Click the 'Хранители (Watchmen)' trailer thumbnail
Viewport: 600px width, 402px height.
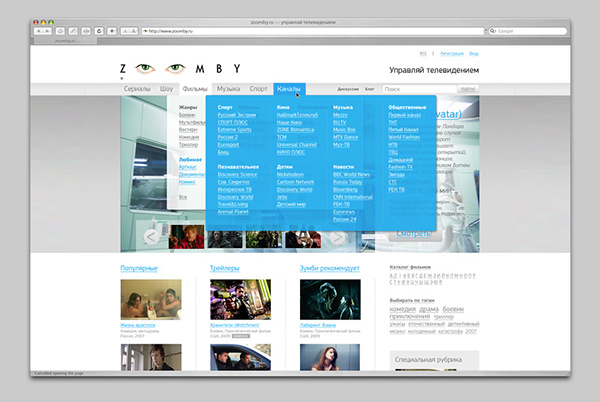240,299
